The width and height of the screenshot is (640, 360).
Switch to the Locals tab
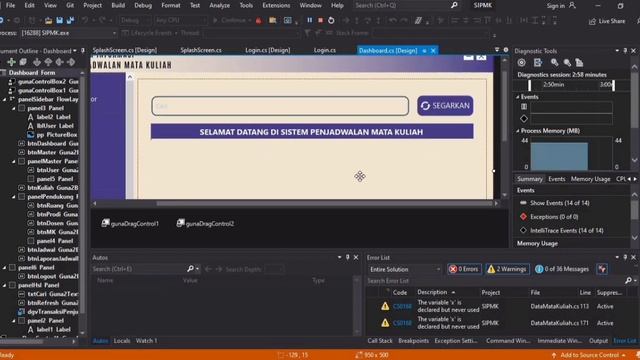[x=122, y=340]
